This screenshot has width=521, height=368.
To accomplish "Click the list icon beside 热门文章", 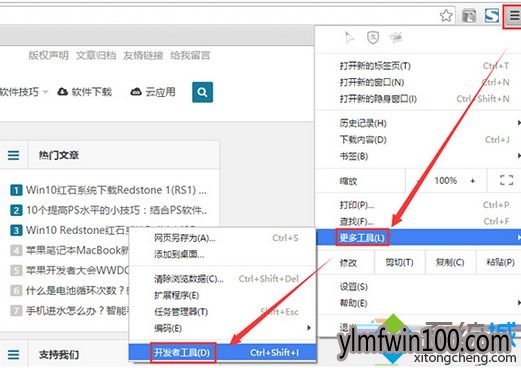I will (x=13, y=155).
